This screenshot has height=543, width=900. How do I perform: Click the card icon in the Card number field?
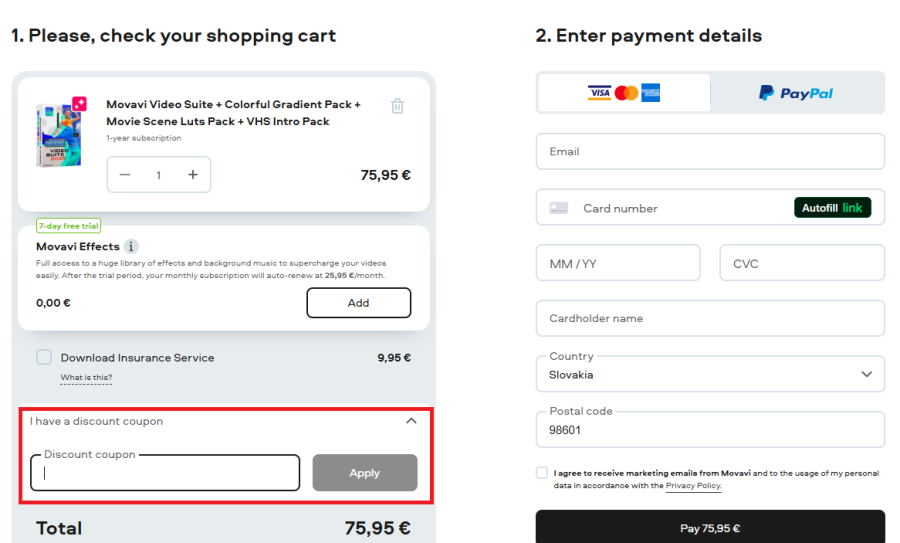coord(559,208)
